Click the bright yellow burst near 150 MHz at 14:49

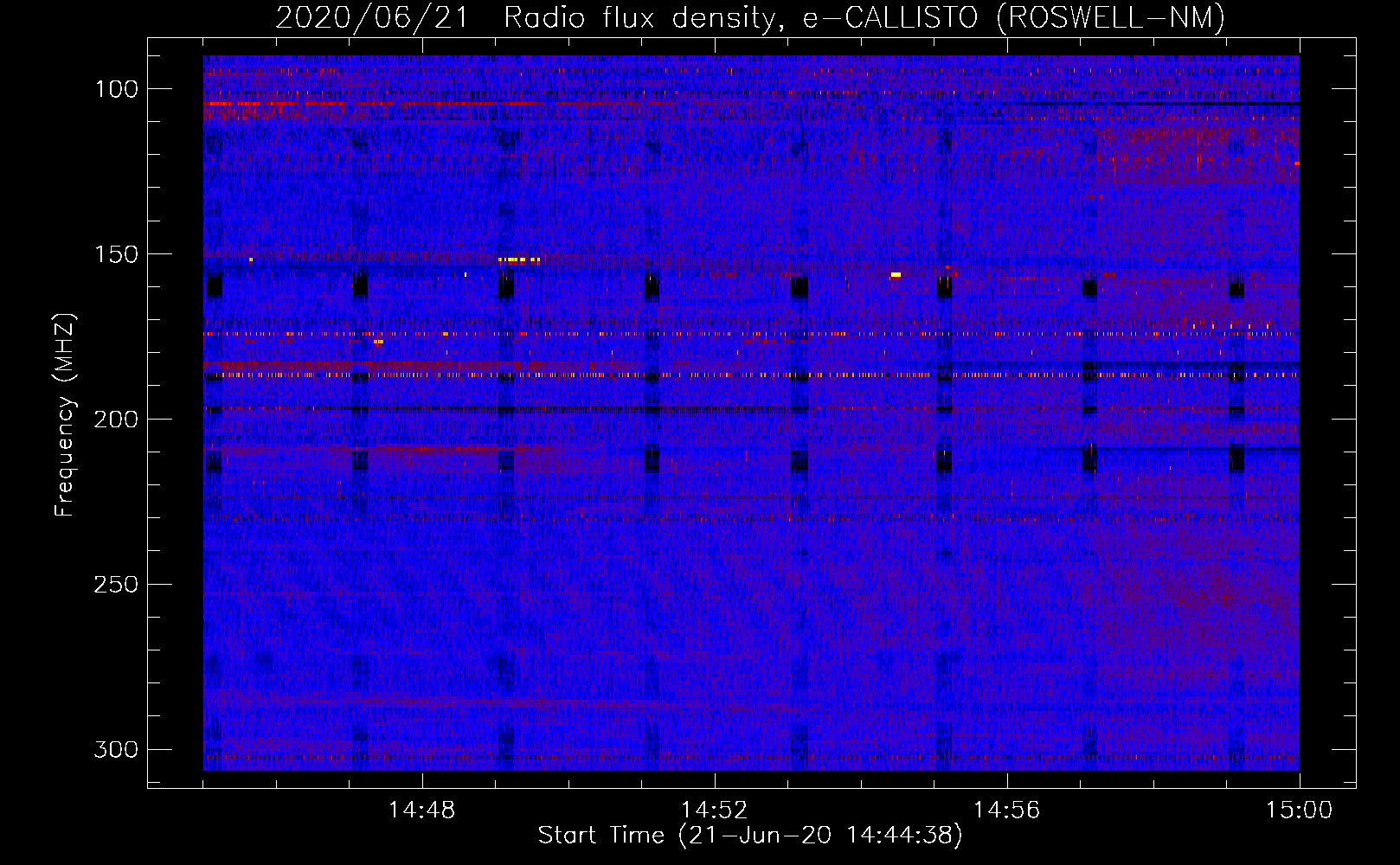point(519,259)
